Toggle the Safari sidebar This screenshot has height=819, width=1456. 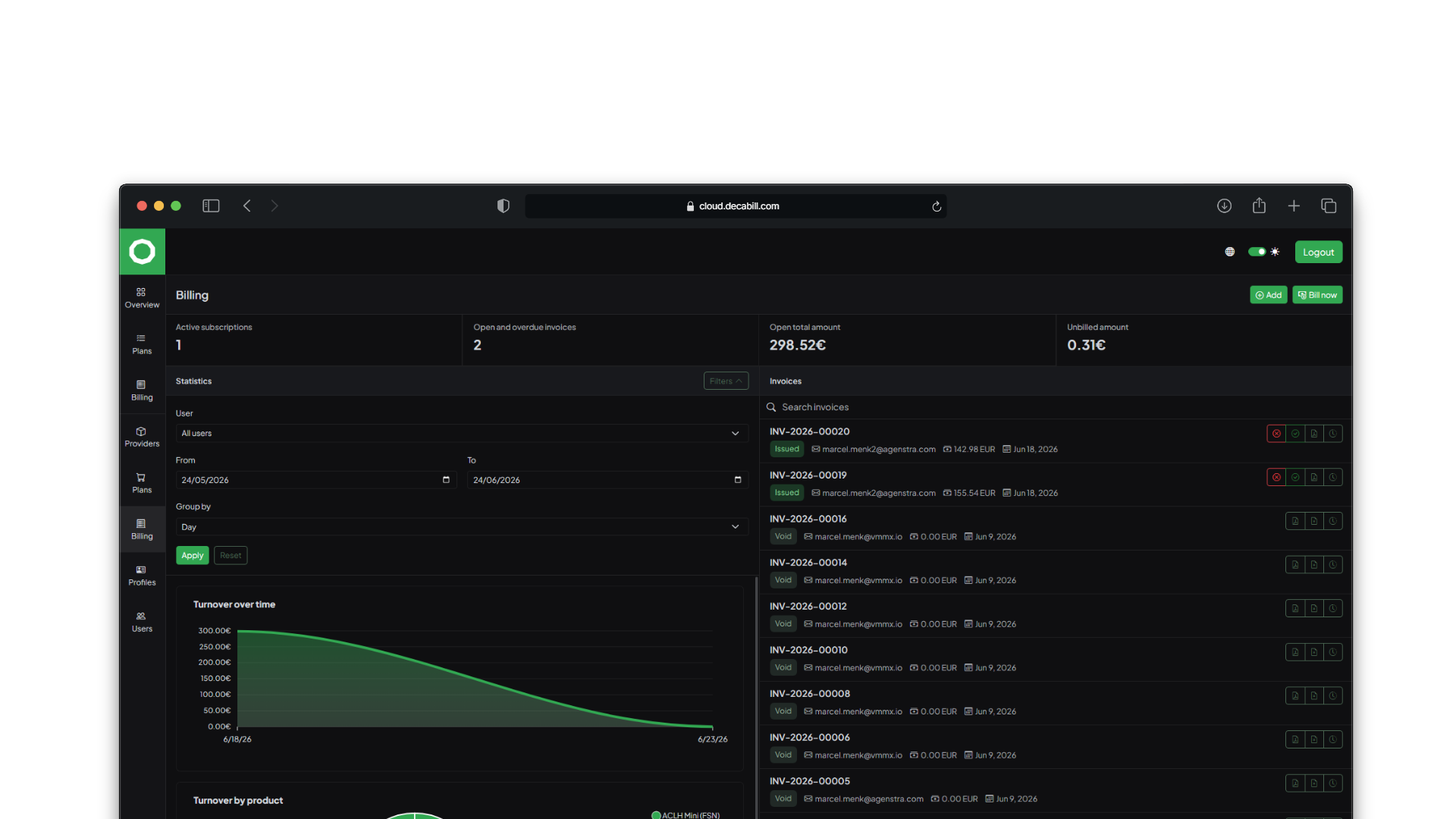211,206
